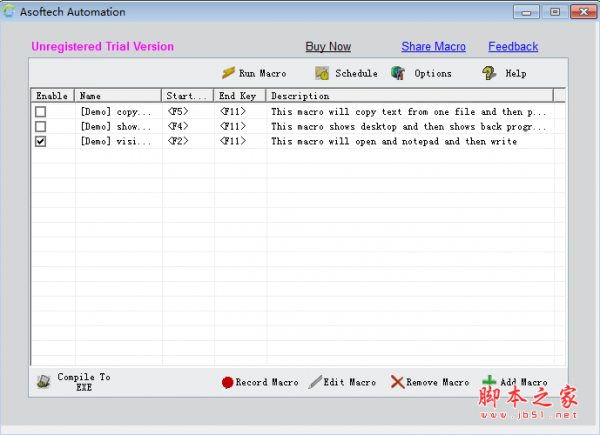Viewport: 600px width, 435px height.
Task: Click the Edit Macro label
Action: 350,382
